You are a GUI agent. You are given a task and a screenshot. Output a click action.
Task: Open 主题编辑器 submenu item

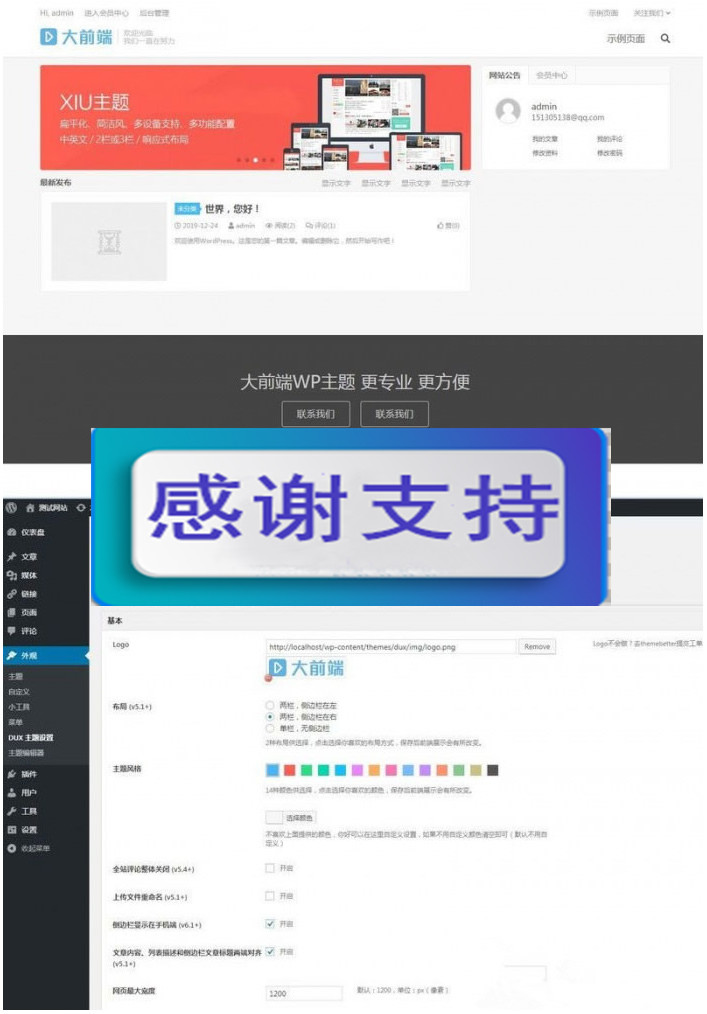26,753
